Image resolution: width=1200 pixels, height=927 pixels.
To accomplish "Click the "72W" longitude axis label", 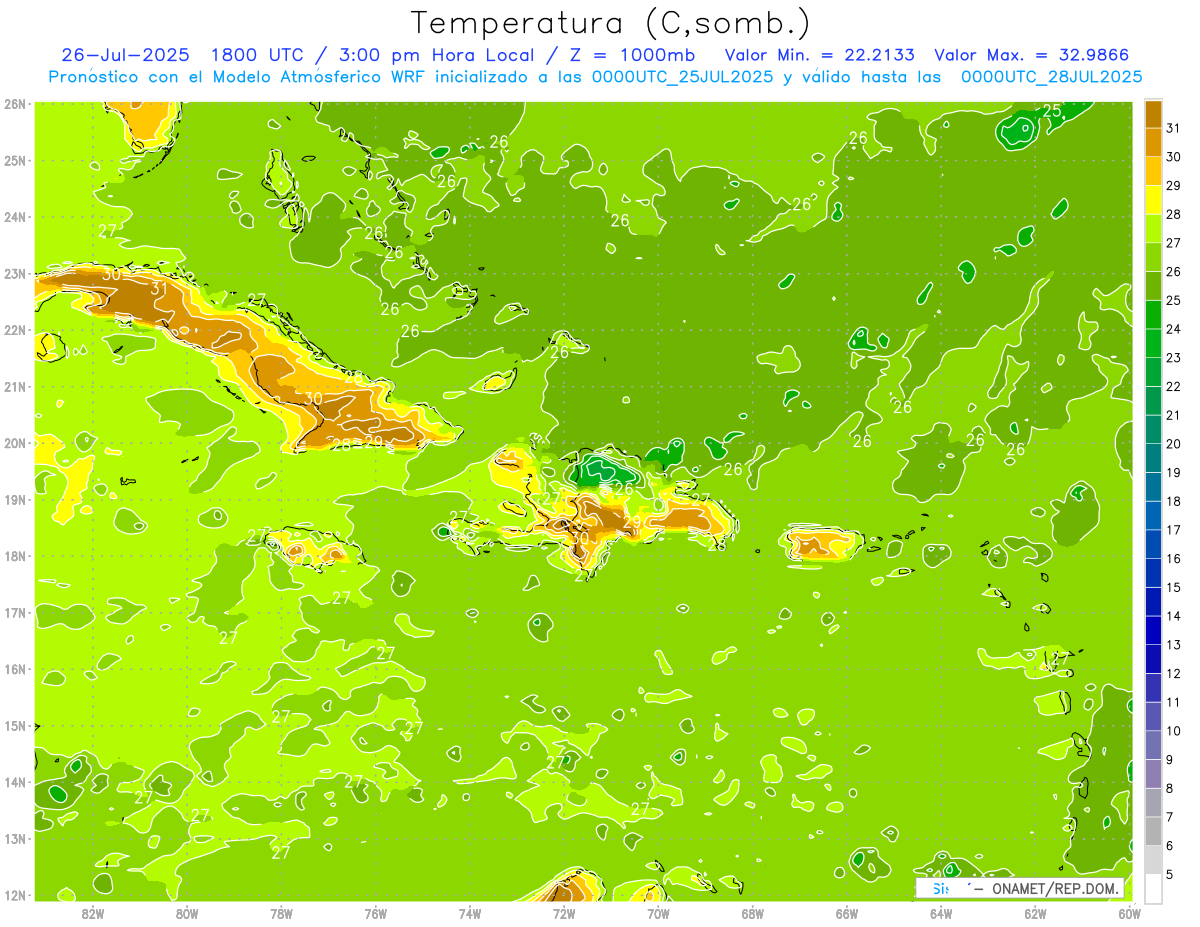I will click(x=563, y=912).
